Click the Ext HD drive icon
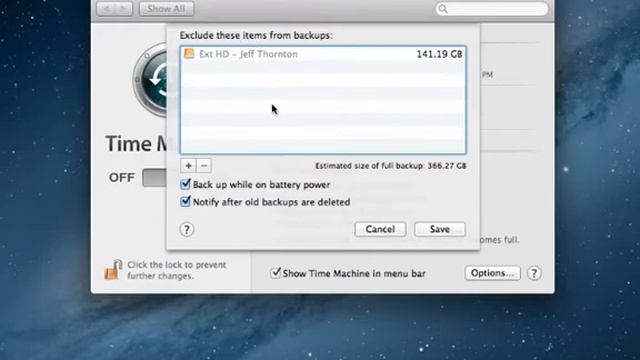 [x=189, y=53]
